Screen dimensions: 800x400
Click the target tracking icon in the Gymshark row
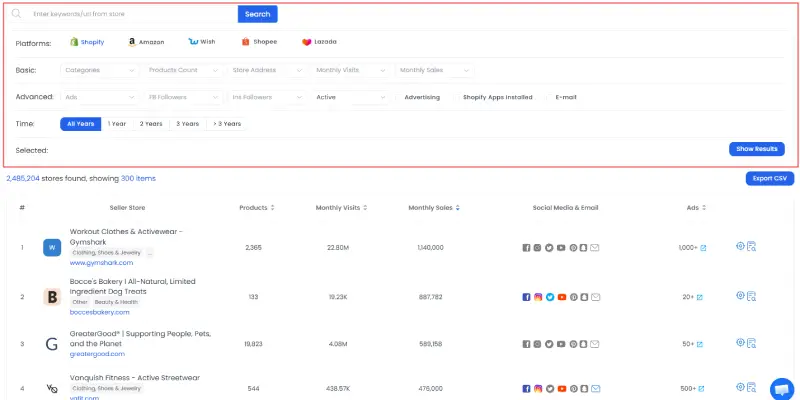click(x=740, y=246)
